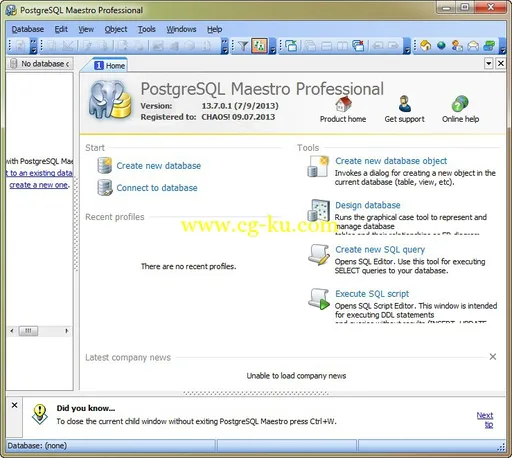Click the tile windows horizontally icon
Screen dimensions: 512x458
coord(326,46)
